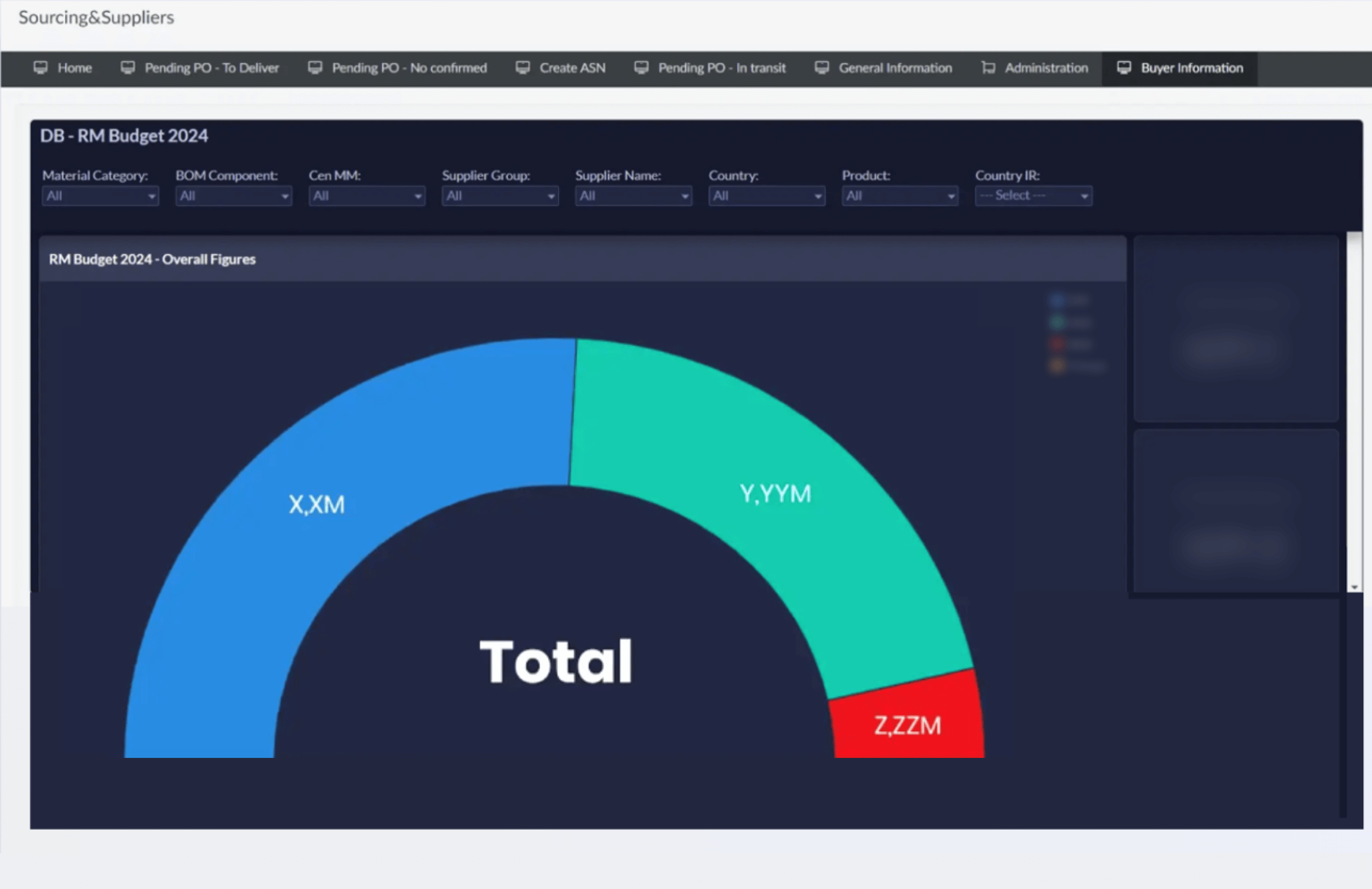Image resolution: width=1372 pixels, height=889 pixels.
Task: Click monitor icon beside Pending PO - No confirmed
Action: (315, 68)
